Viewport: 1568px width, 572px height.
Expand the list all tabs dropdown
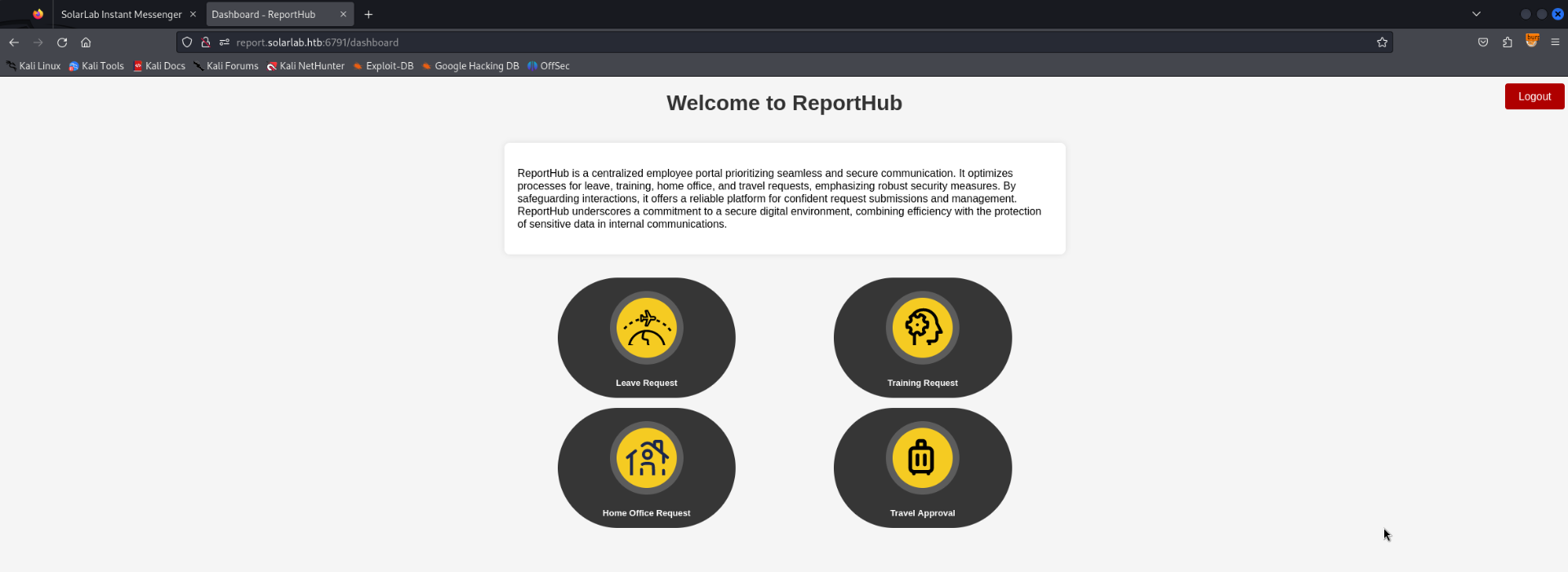pos(1477,14)
